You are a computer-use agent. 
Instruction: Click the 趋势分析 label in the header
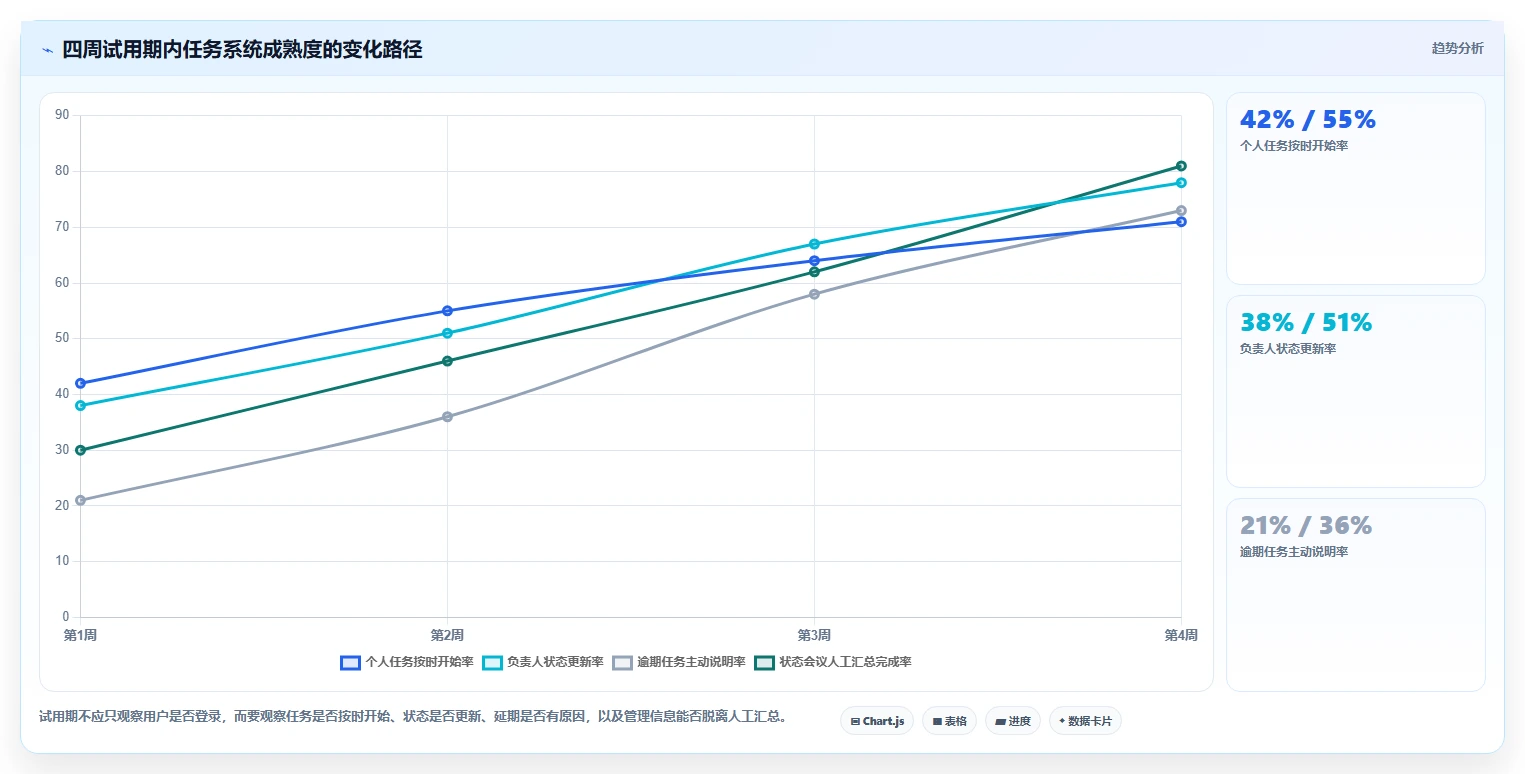coord(1457,49)
